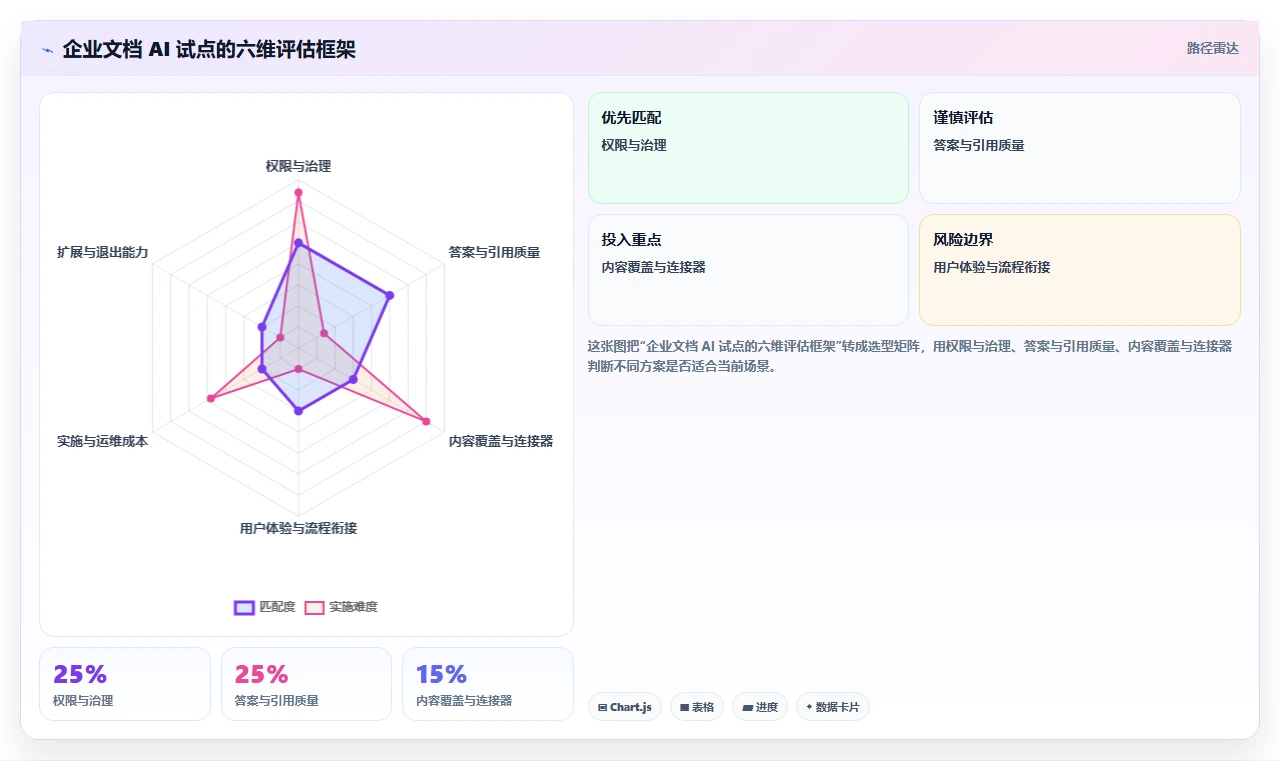Open the 风险边界 card

[x=1079, y=270]
